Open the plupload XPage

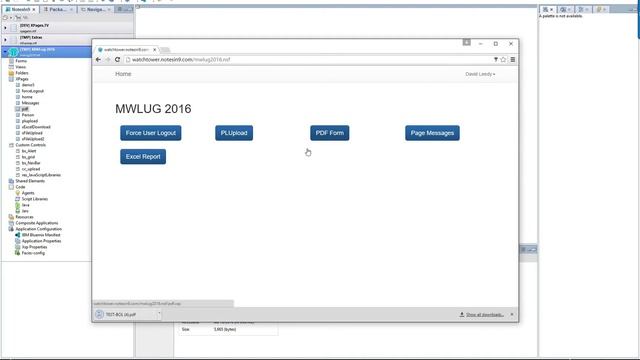[x=29, y=121]
